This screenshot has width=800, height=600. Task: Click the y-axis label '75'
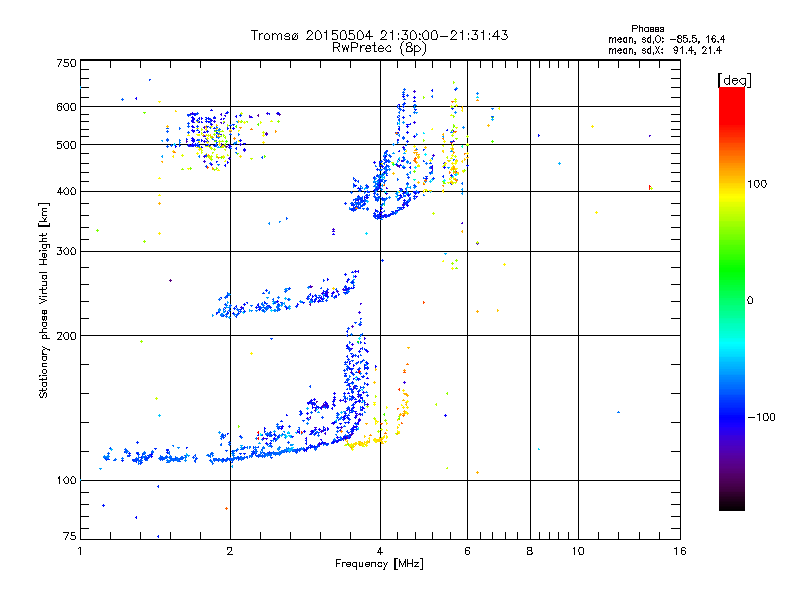pyautogui.click(x=70, y=536)
